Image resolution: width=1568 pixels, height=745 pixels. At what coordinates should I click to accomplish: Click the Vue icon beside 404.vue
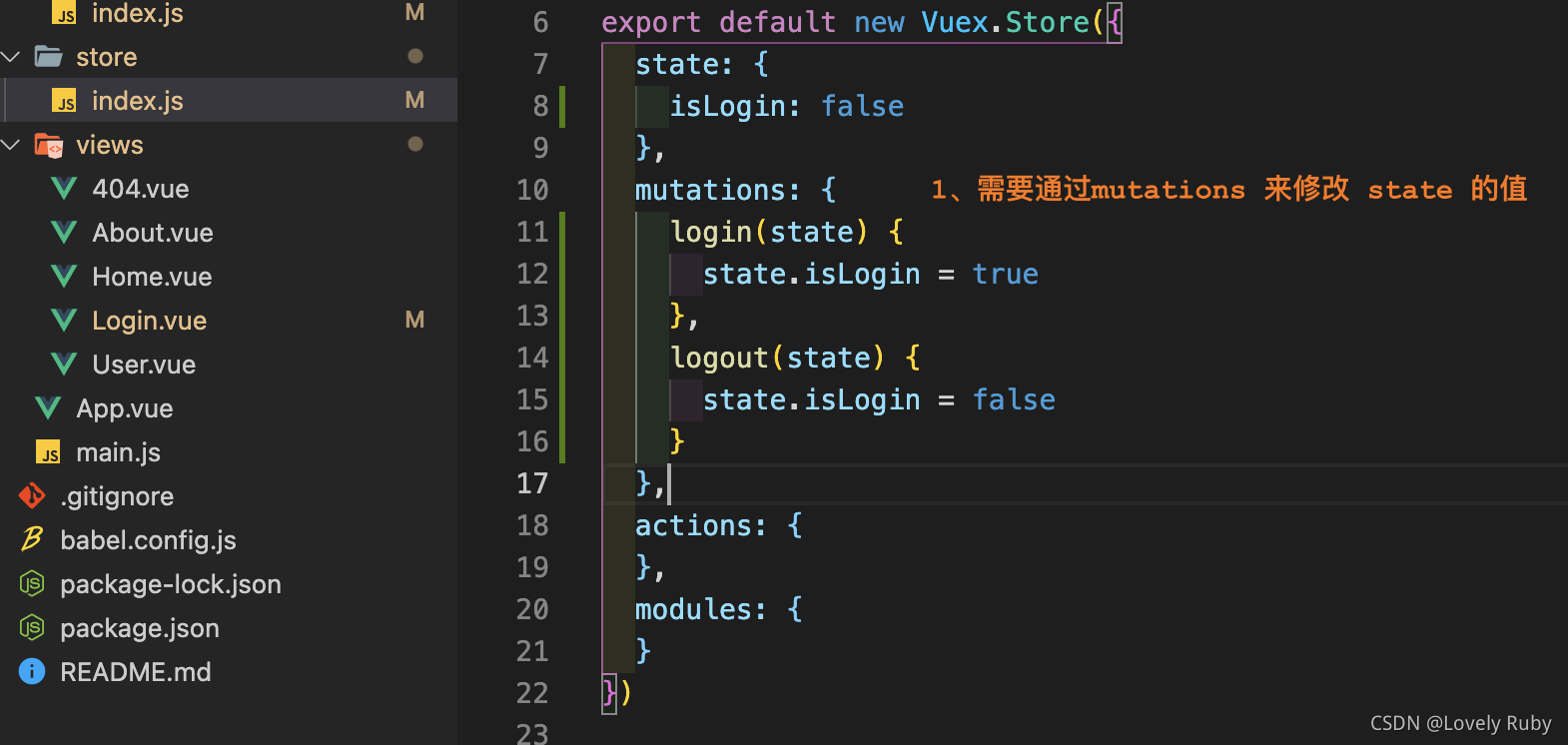[64, 188]
